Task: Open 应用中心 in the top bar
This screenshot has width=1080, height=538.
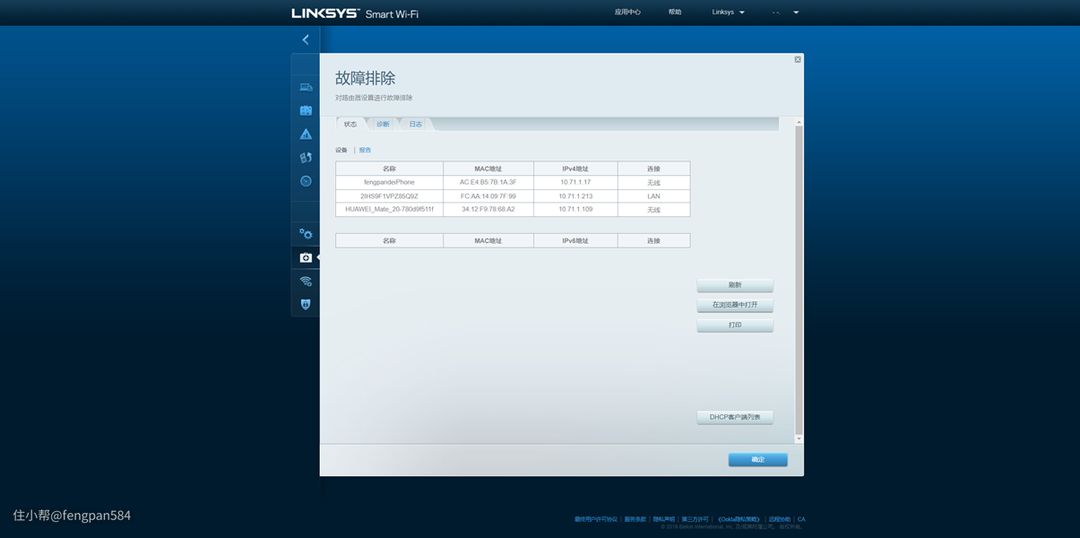Action: click(627, 12)
